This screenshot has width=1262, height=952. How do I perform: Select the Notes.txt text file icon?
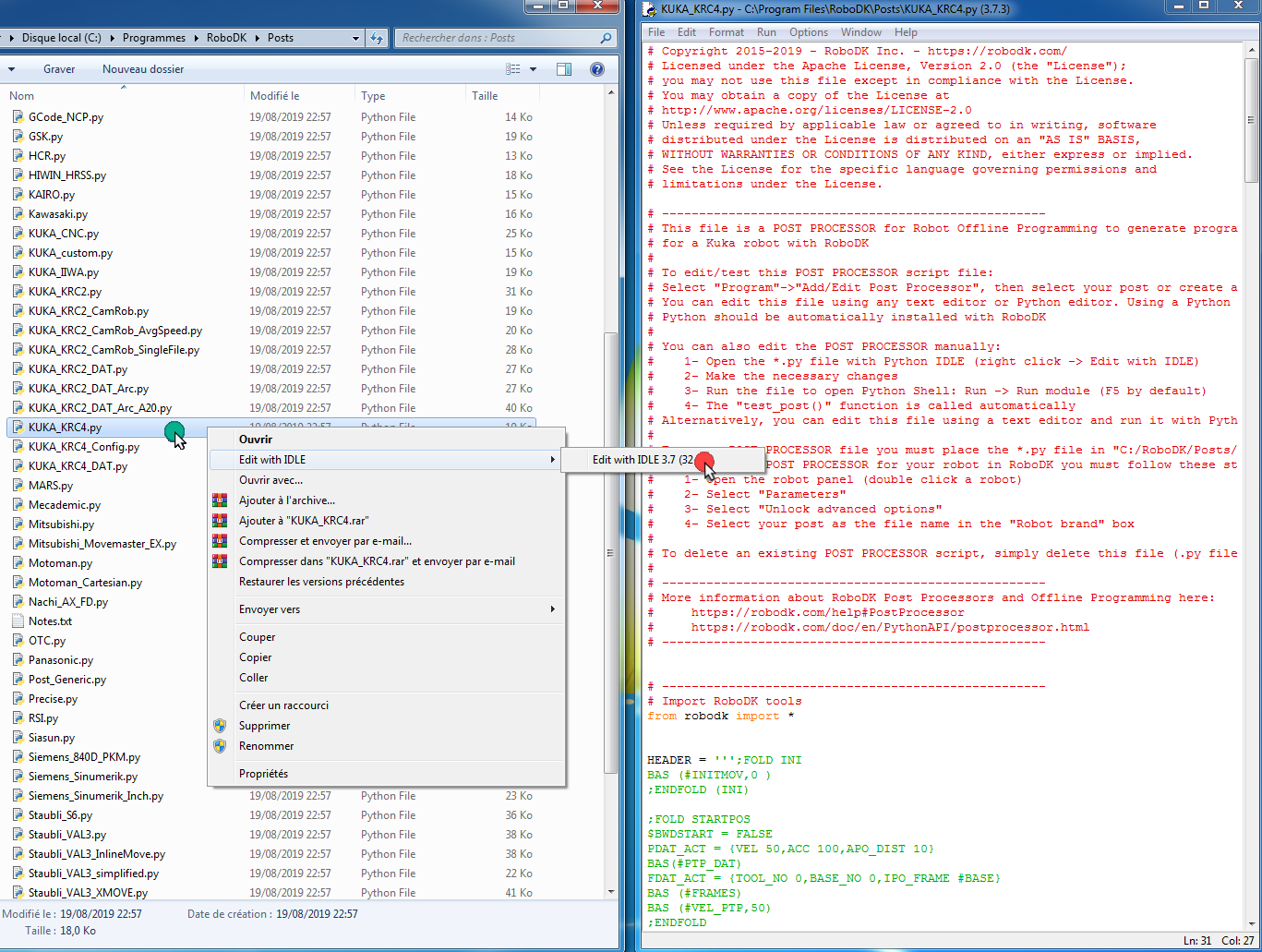click(x=18, y=621)
